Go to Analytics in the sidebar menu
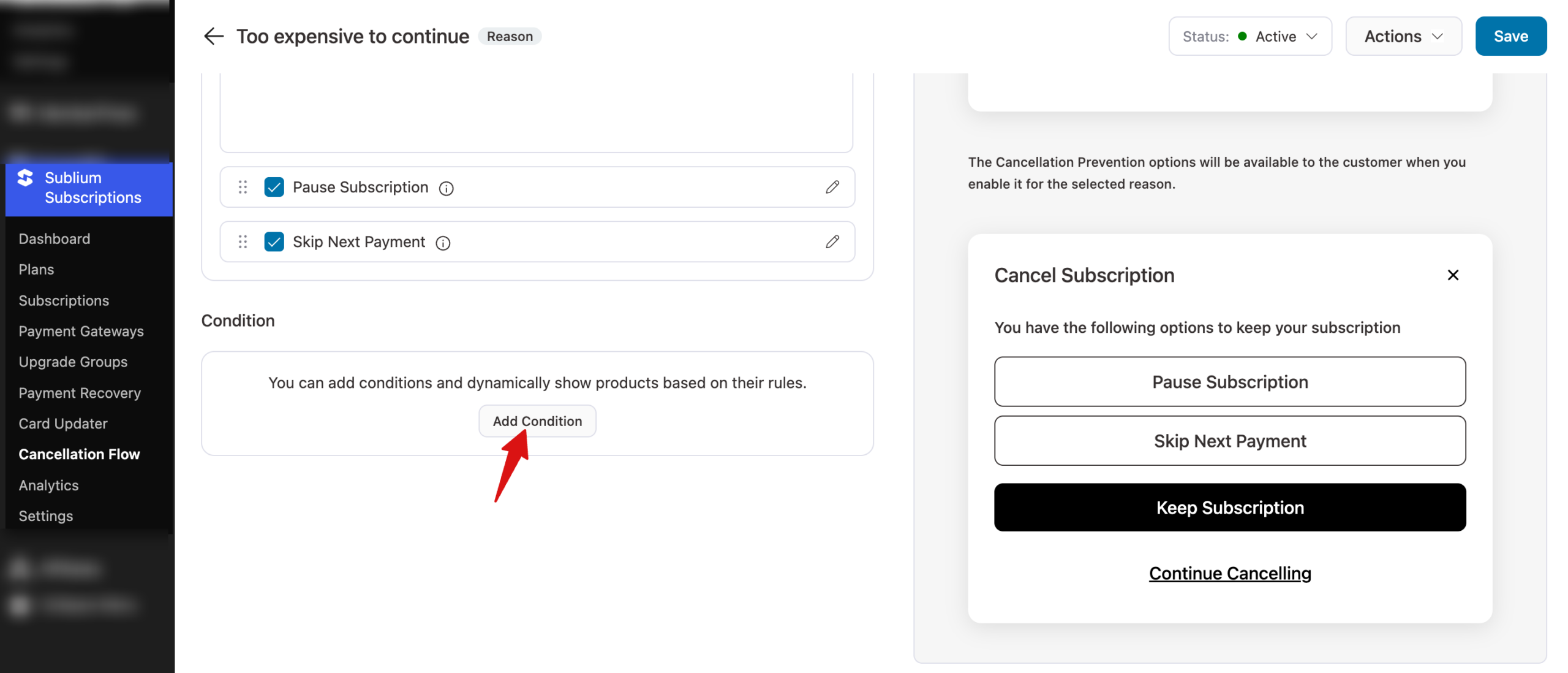 coord(48,485)
